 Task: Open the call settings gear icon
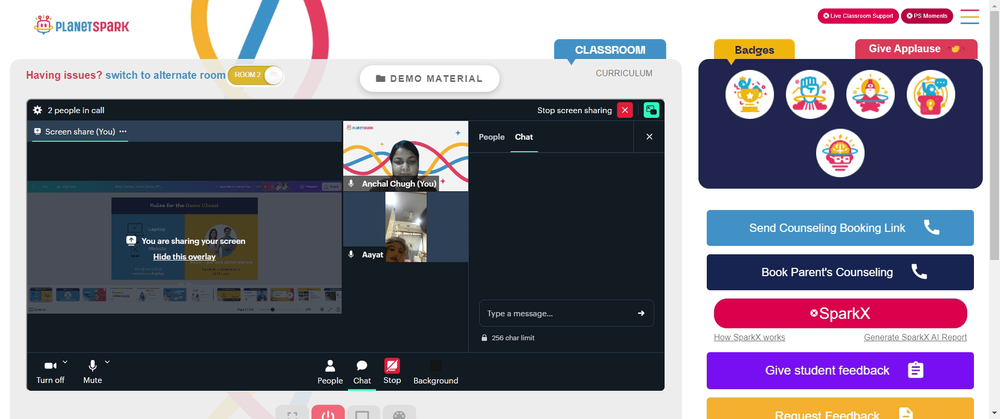(38, 110)
